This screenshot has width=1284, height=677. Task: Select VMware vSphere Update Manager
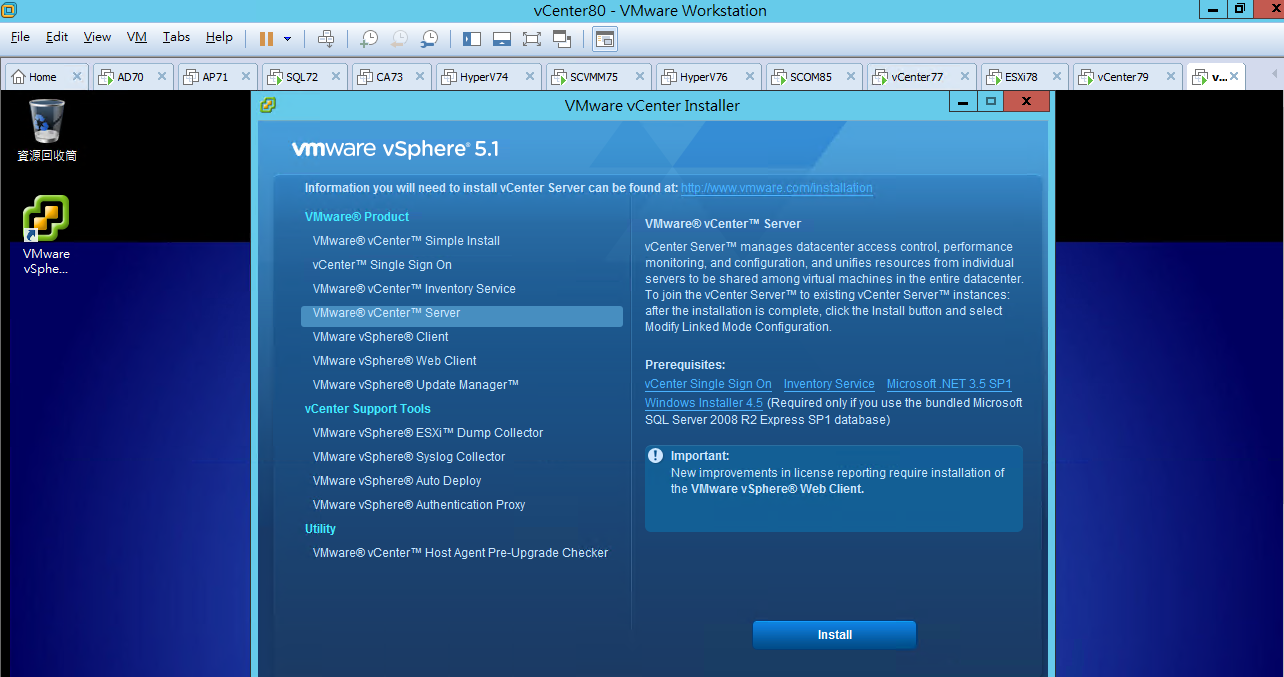pos(415,385)
